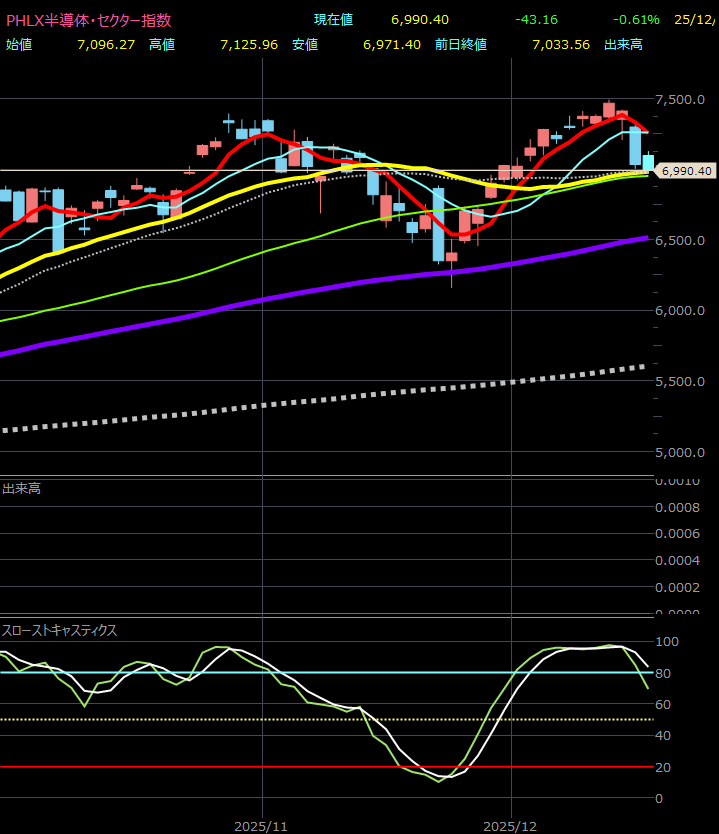Open the スローストキャスティクス panel label
Image resolution: width=719 pixels, height=834 pixels.
point(60,630)
